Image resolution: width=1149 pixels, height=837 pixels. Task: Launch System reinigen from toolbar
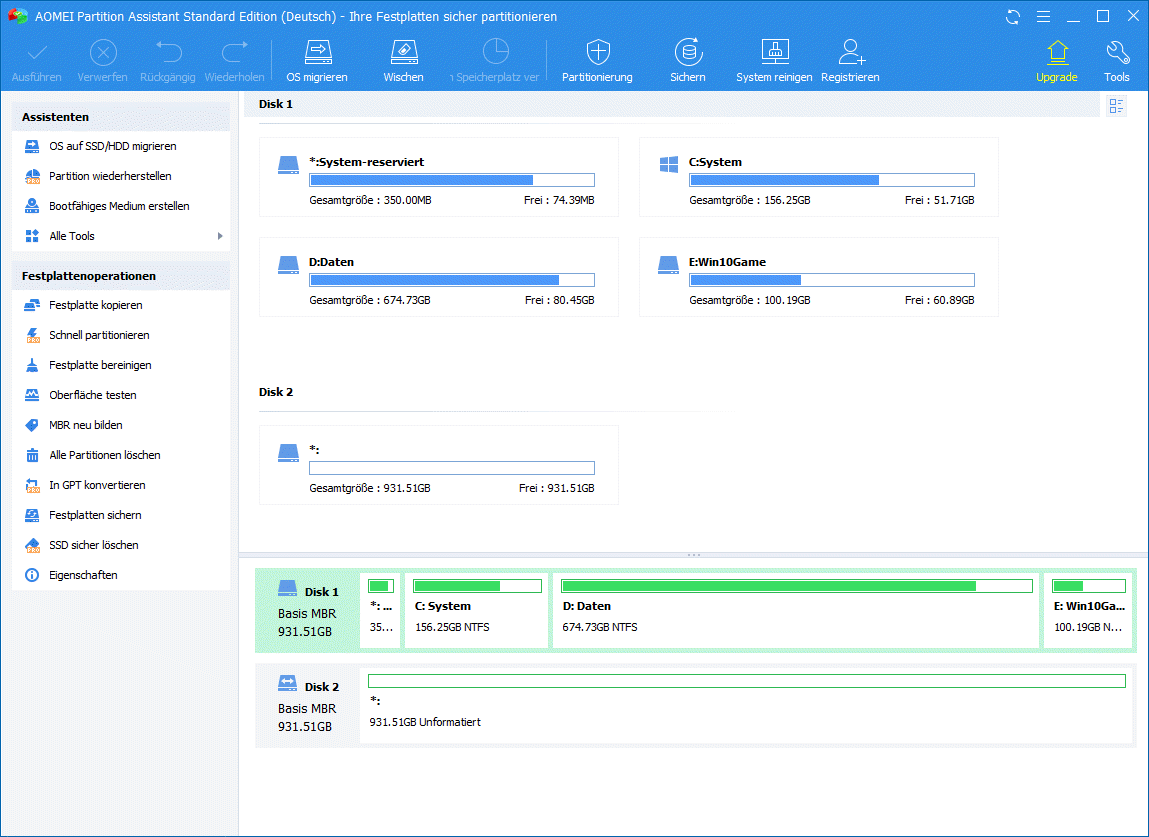point(773,53)
